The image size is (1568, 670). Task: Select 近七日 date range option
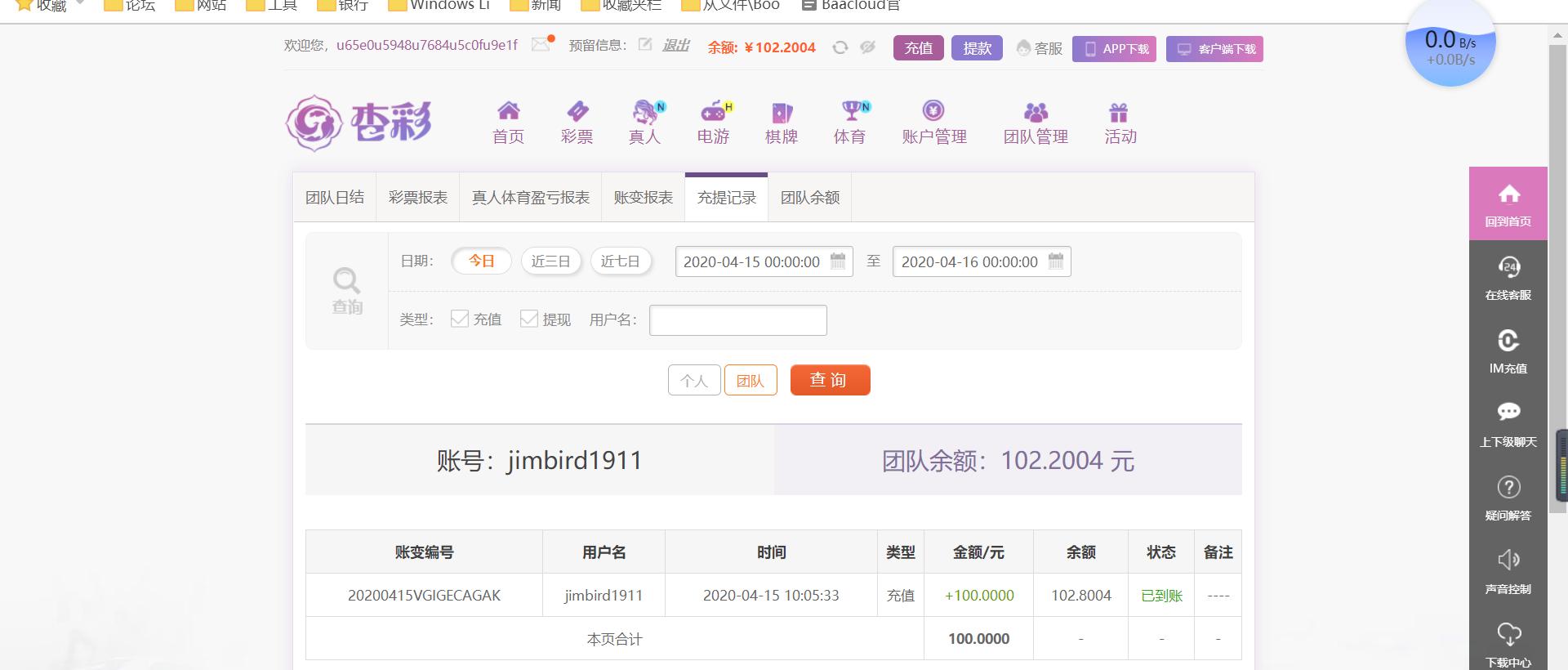coord(621,261)
